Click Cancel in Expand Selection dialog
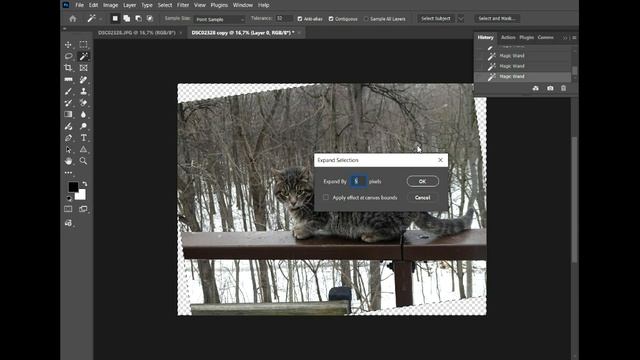 pyautogui.click(x=422, y=198)
